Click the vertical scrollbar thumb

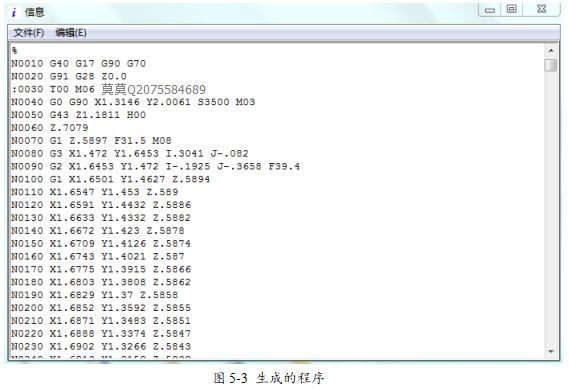coord(551,65)
